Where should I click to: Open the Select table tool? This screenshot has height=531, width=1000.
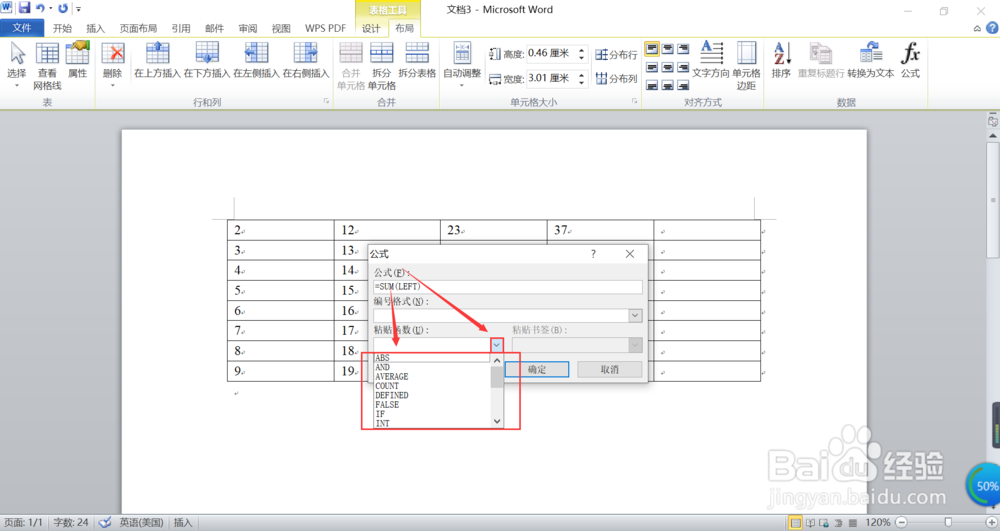pos(17,65)
